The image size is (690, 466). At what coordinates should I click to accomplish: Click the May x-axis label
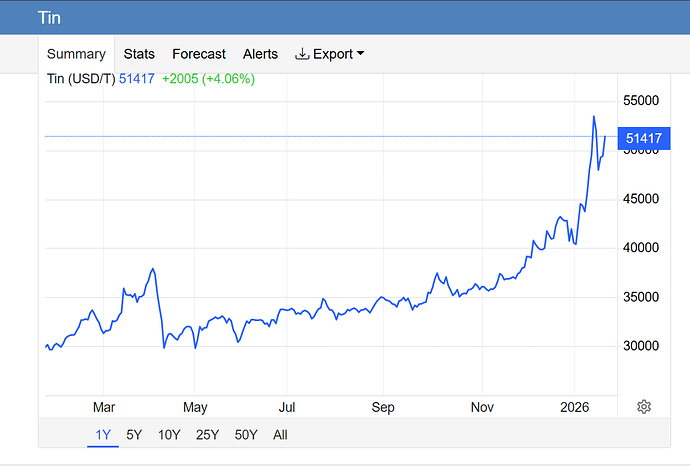click(195, 407)
